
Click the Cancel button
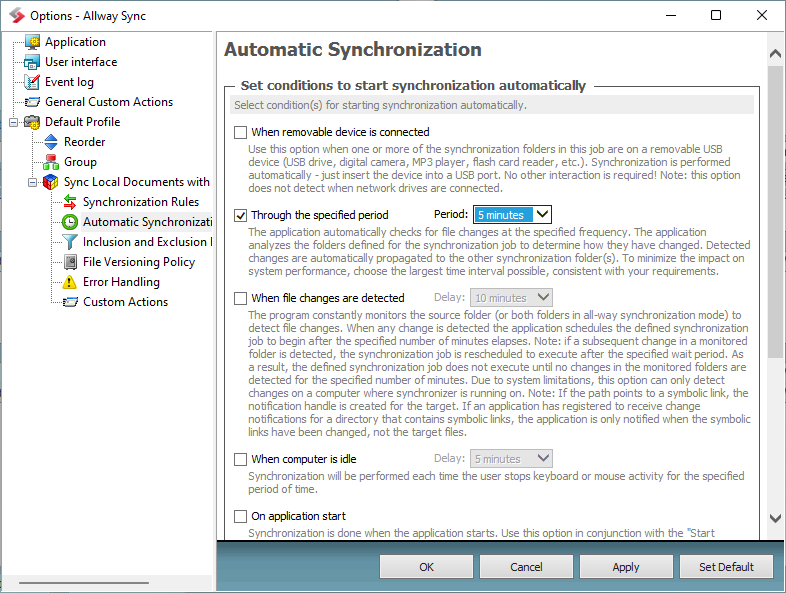(526, 567)
